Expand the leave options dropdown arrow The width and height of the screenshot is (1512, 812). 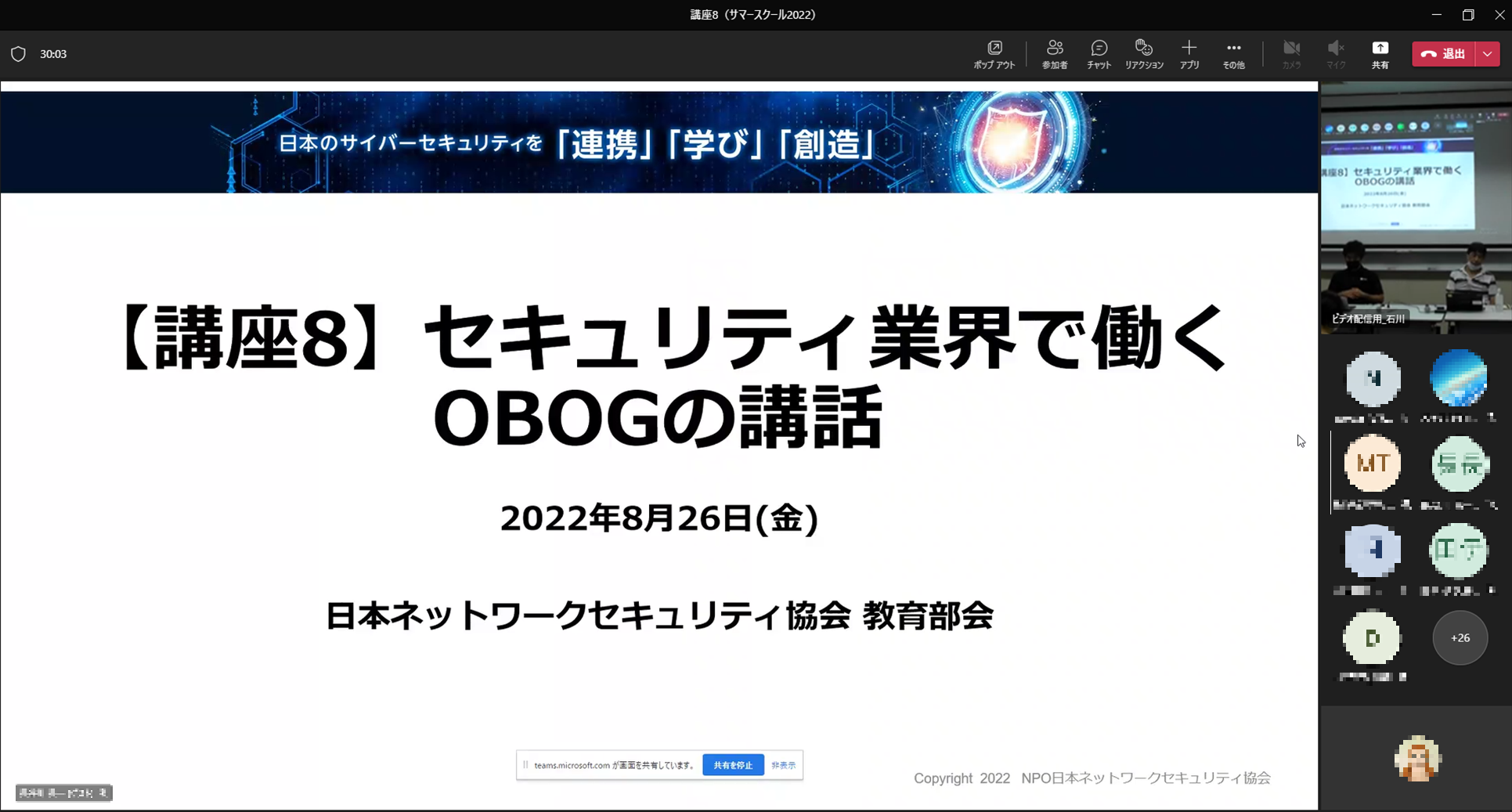(x=1487, y=54)
